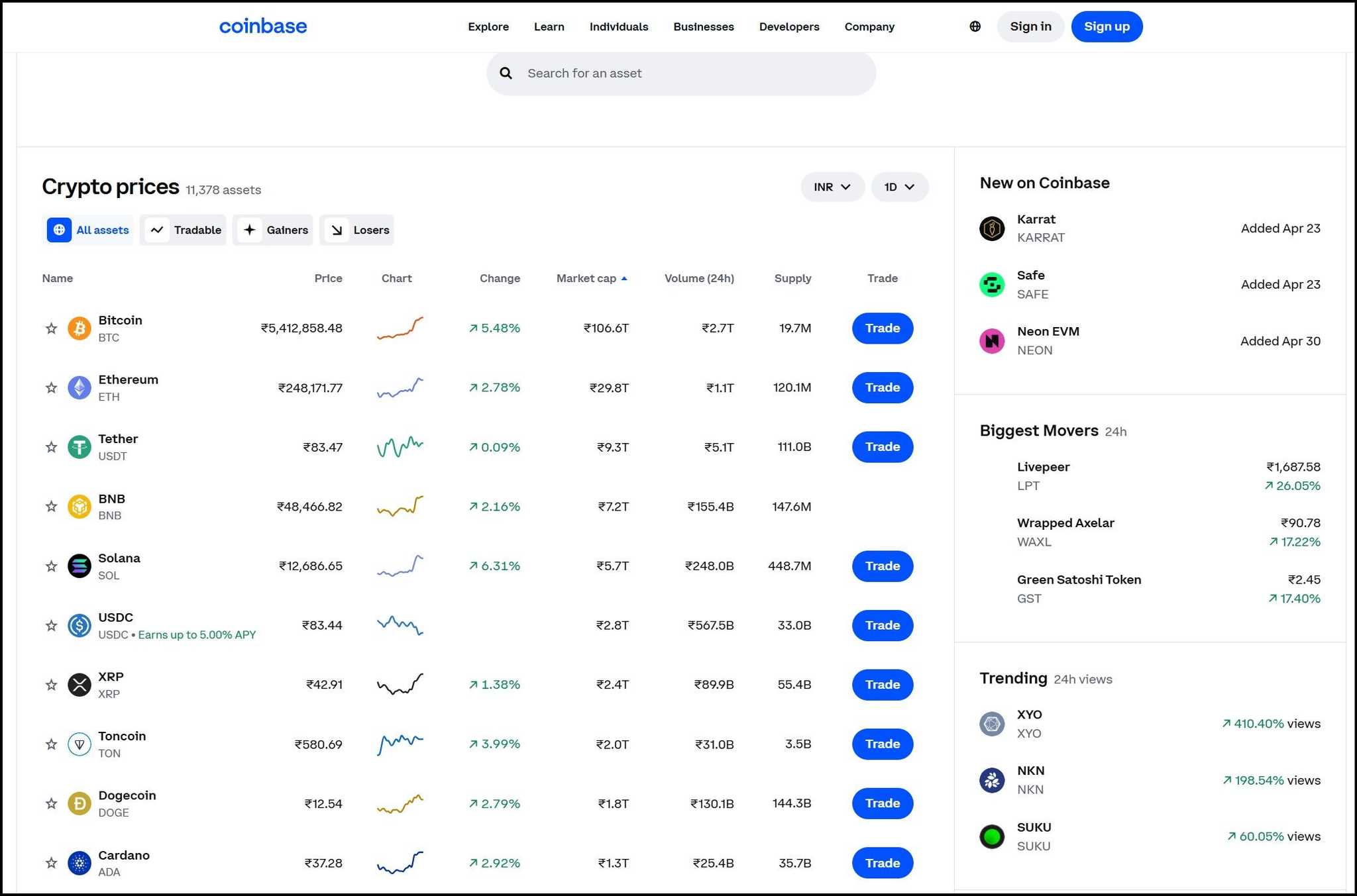Favorite Bitcoin using its star toggle
This screenshot has height=896, width=1357.
[x=51, y=328]
